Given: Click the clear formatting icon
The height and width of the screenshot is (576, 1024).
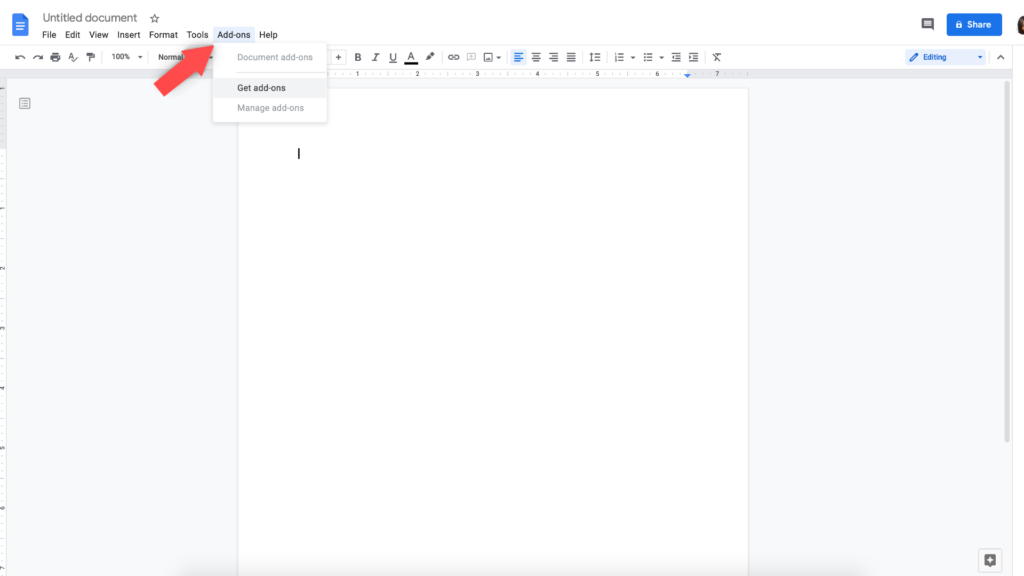Looking at the screenshot, I should (716, 57).
